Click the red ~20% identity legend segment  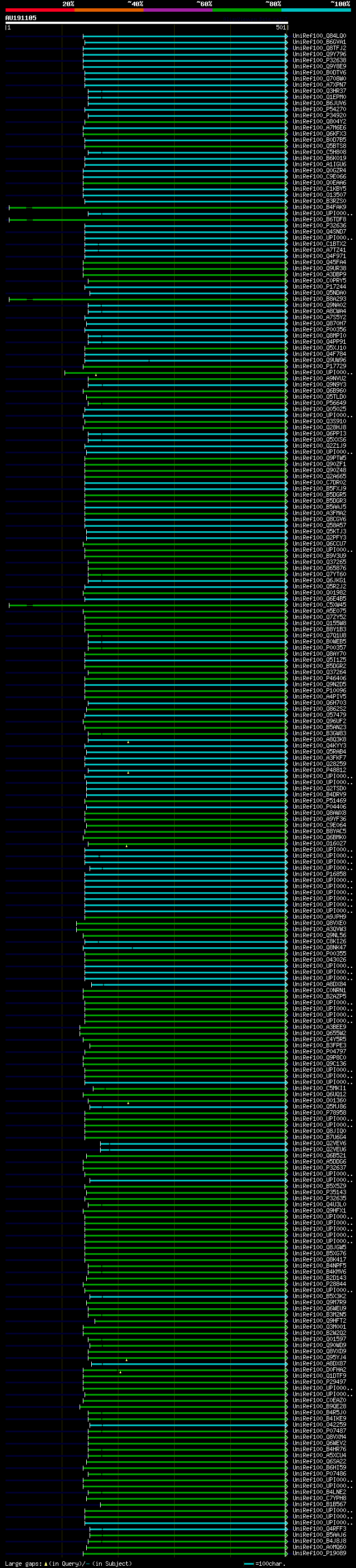(x=39, y=10)
